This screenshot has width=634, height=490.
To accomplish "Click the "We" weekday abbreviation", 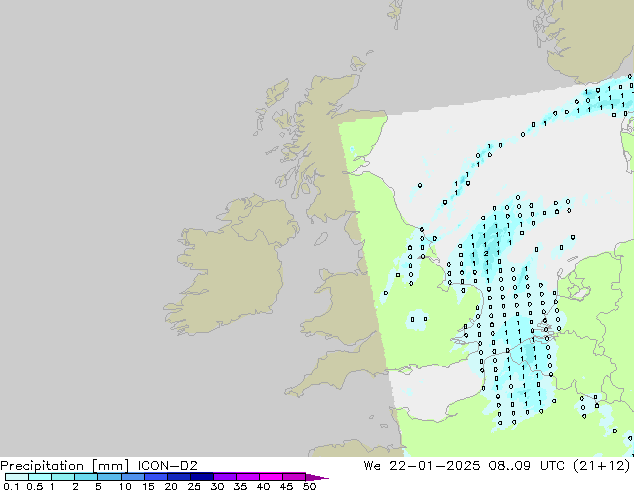I will [372, 466].
